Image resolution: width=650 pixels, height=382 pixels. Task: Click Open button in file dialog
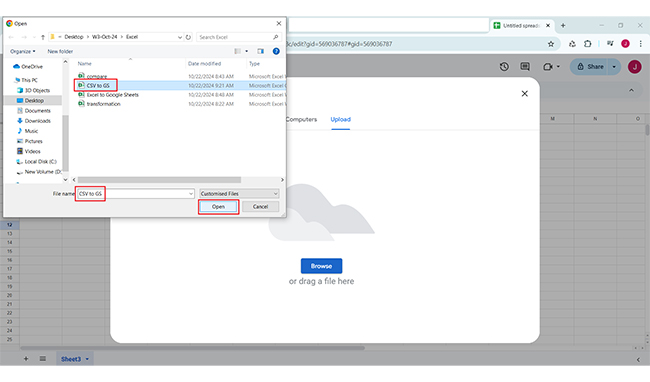218,207
